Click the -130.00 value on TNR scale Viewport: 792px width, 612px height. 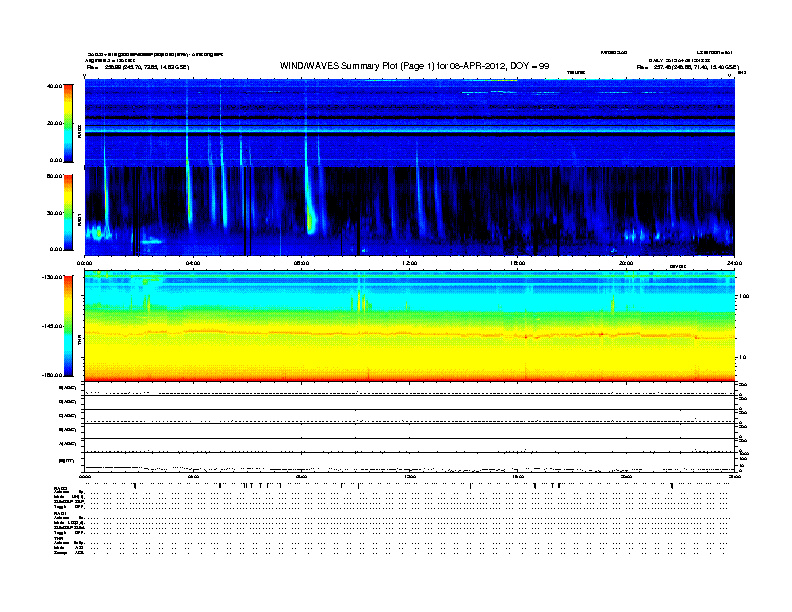click(x=52, y=277)
